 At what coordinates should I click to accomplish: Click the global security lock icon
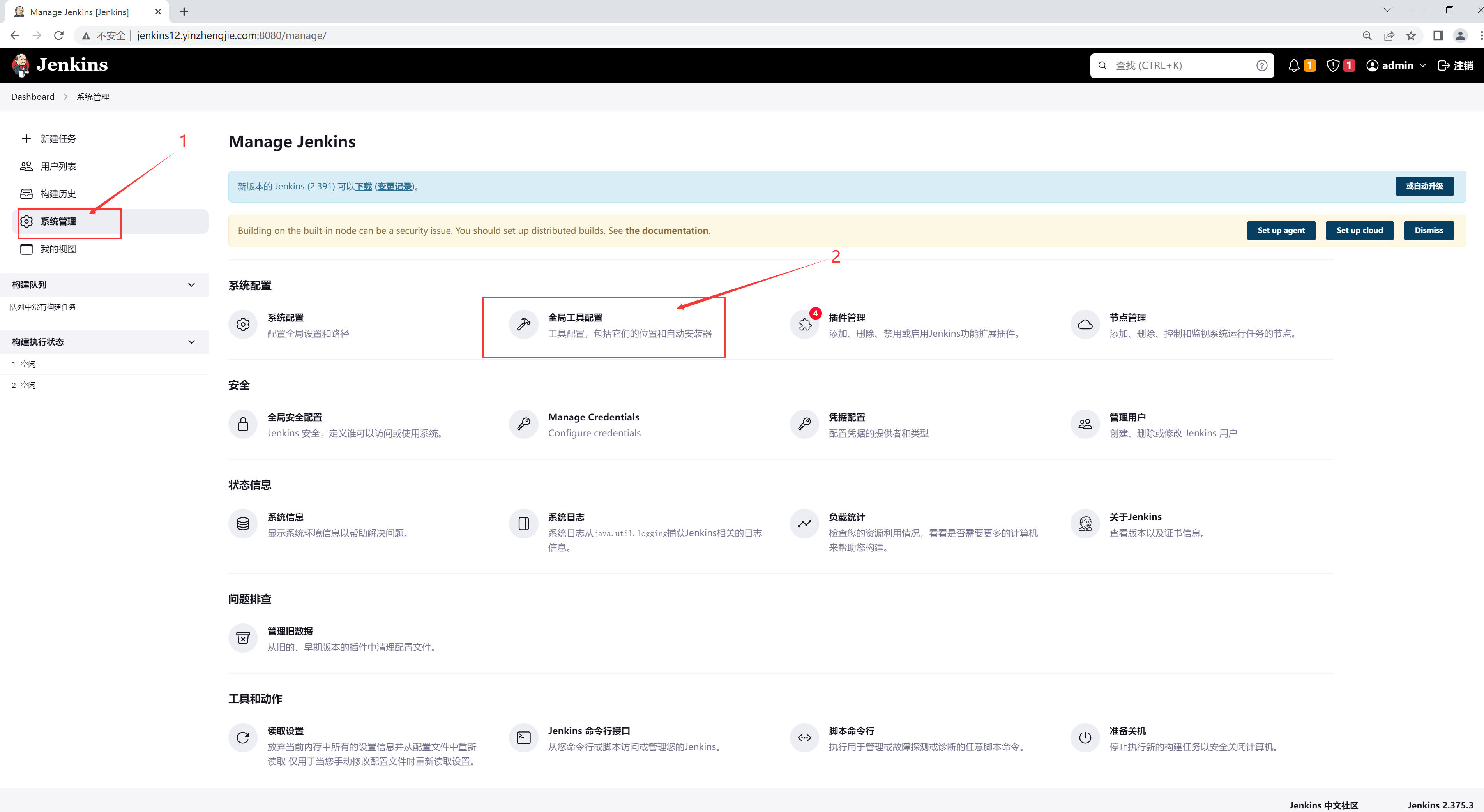pos(242,424)
